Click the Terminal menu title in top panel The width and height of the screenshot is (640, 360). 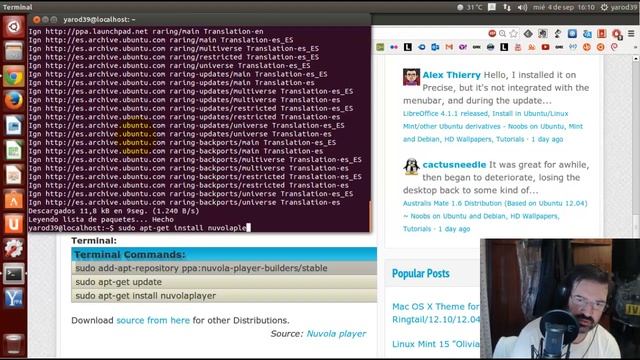17,7
